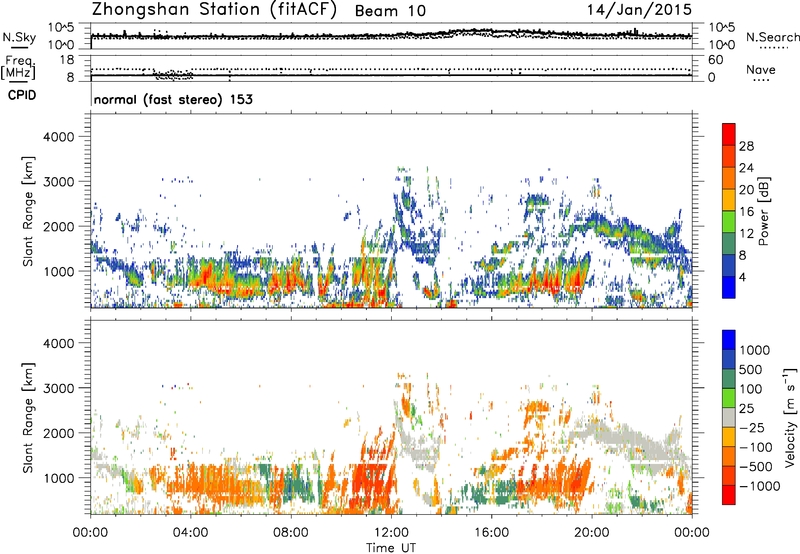Click the 'normal (fast stereo) 153' text
This screenshot has height=554, width=800.
173,99
